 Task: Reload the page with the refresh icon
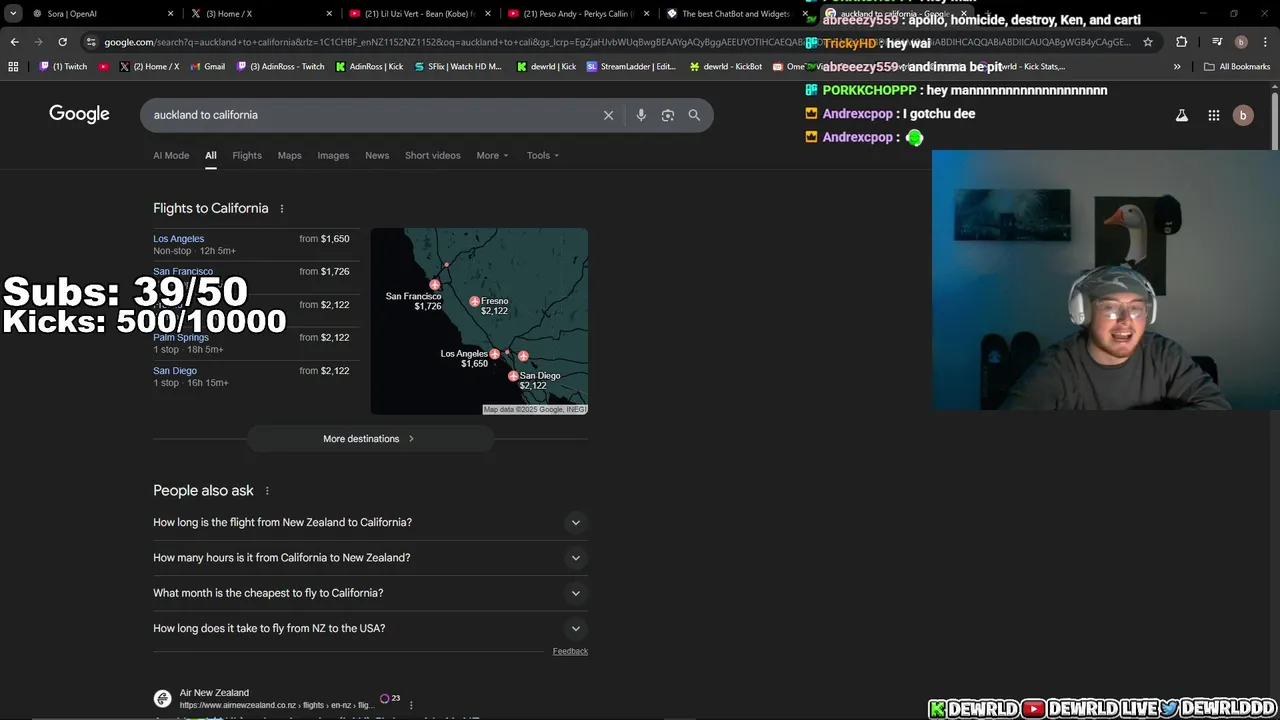62,42
